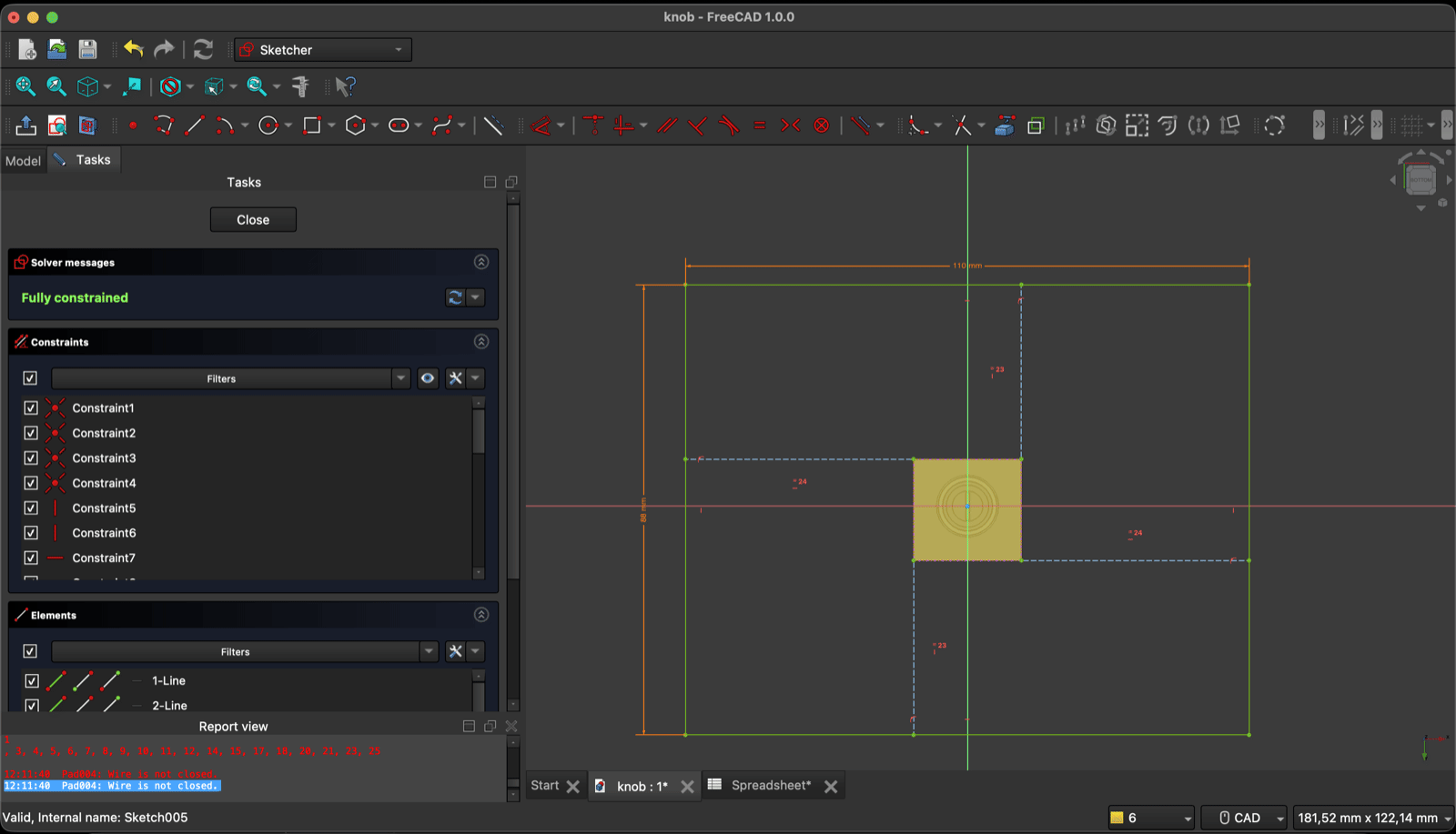
Task: Select the create point tool
Action: pyautogui.click(x=133, y=126)
